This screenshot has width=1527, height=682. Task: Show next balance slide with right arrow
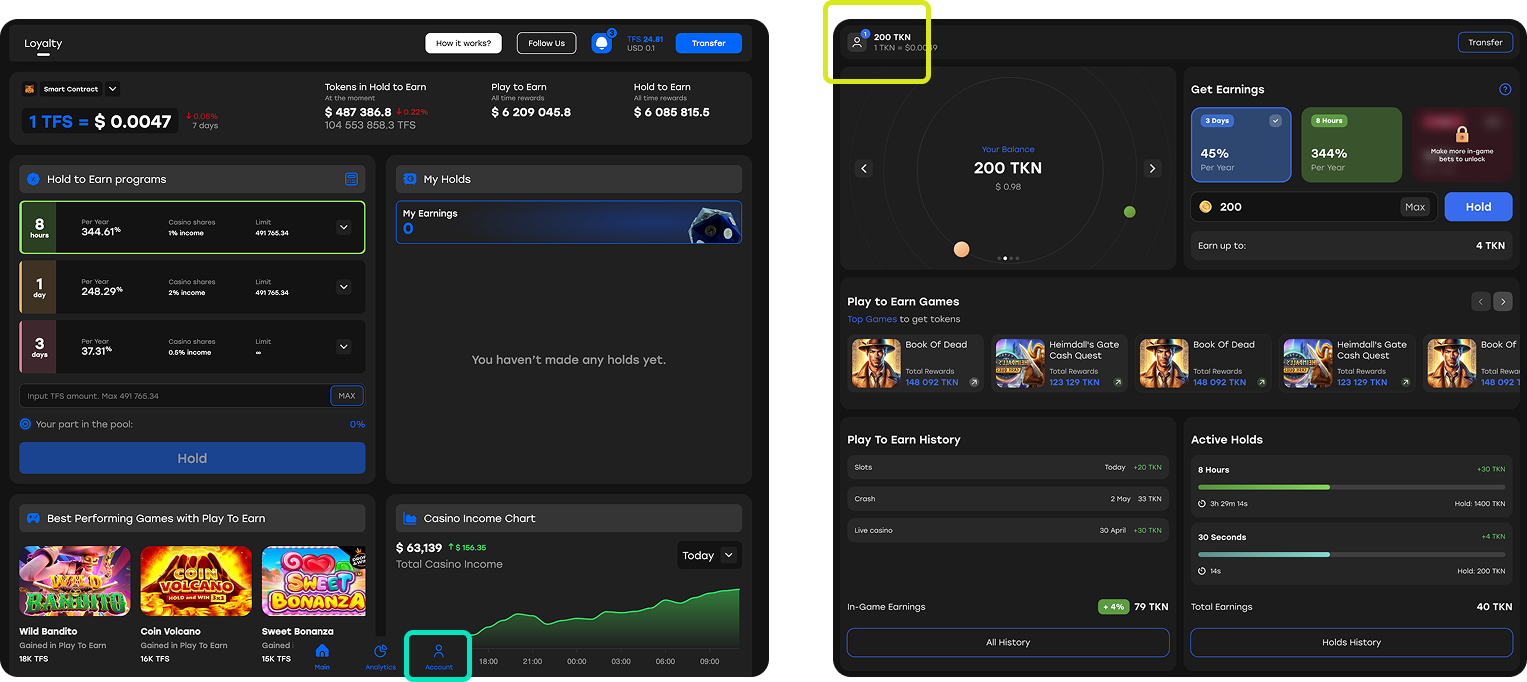(1152, 169)
